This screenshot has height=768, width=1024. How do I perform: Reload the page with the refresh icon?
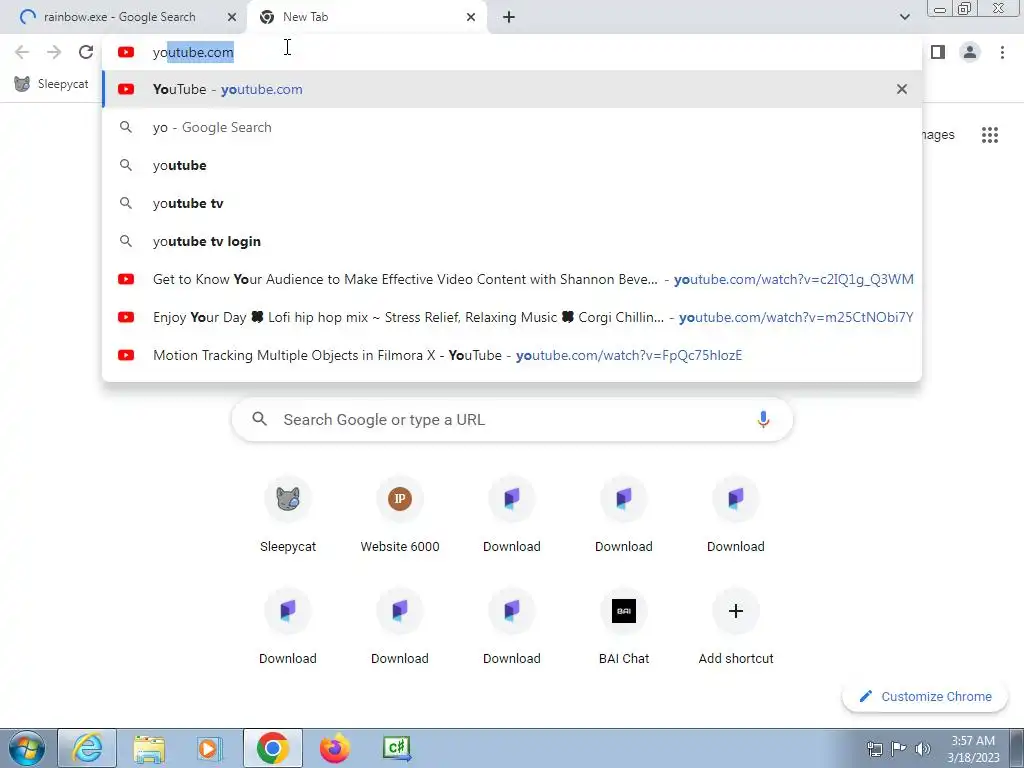(x=86, y=52)
